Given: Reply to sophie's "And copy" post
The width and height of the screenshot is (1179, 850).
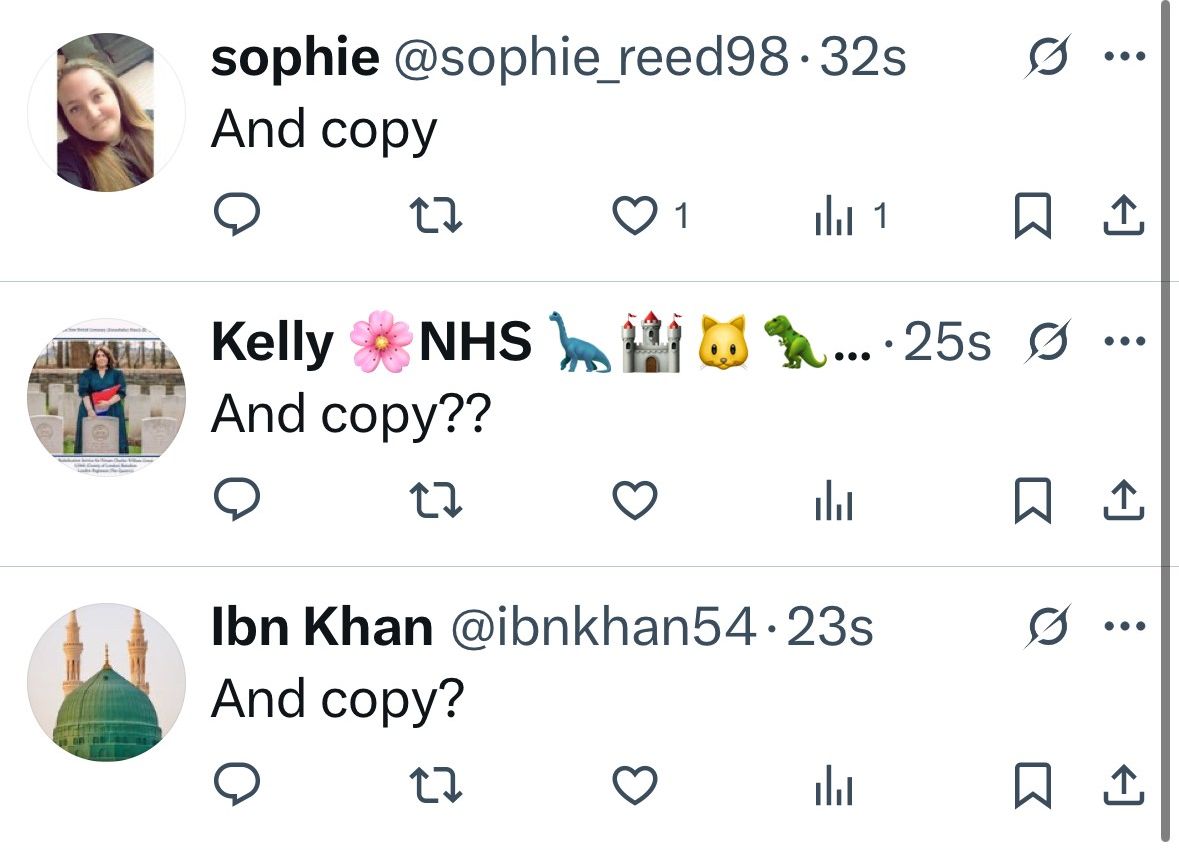Looking at the screenshot, I should tap(238, 215).
